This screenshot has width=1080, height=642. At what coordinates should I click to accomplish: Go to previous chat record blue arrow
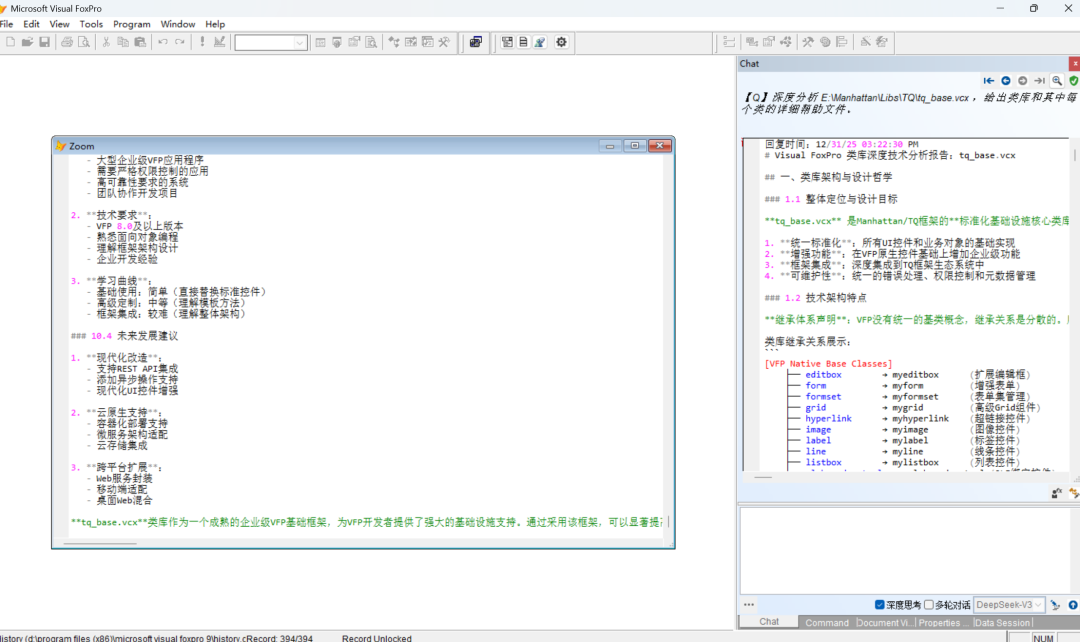(x=1006, y=81)
